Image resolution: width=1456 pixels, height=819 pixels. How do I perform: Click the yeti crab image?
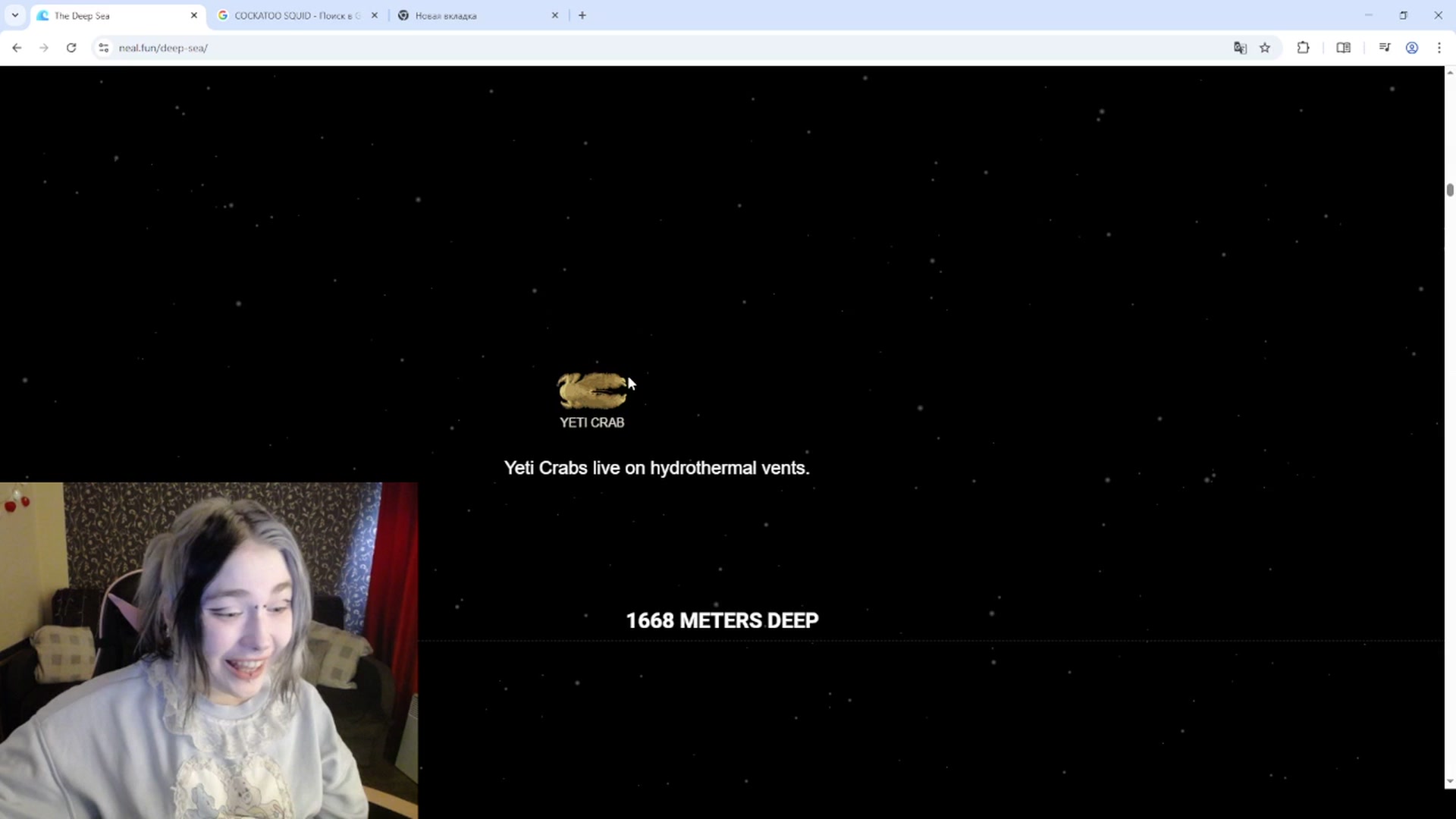click(592, 391)
